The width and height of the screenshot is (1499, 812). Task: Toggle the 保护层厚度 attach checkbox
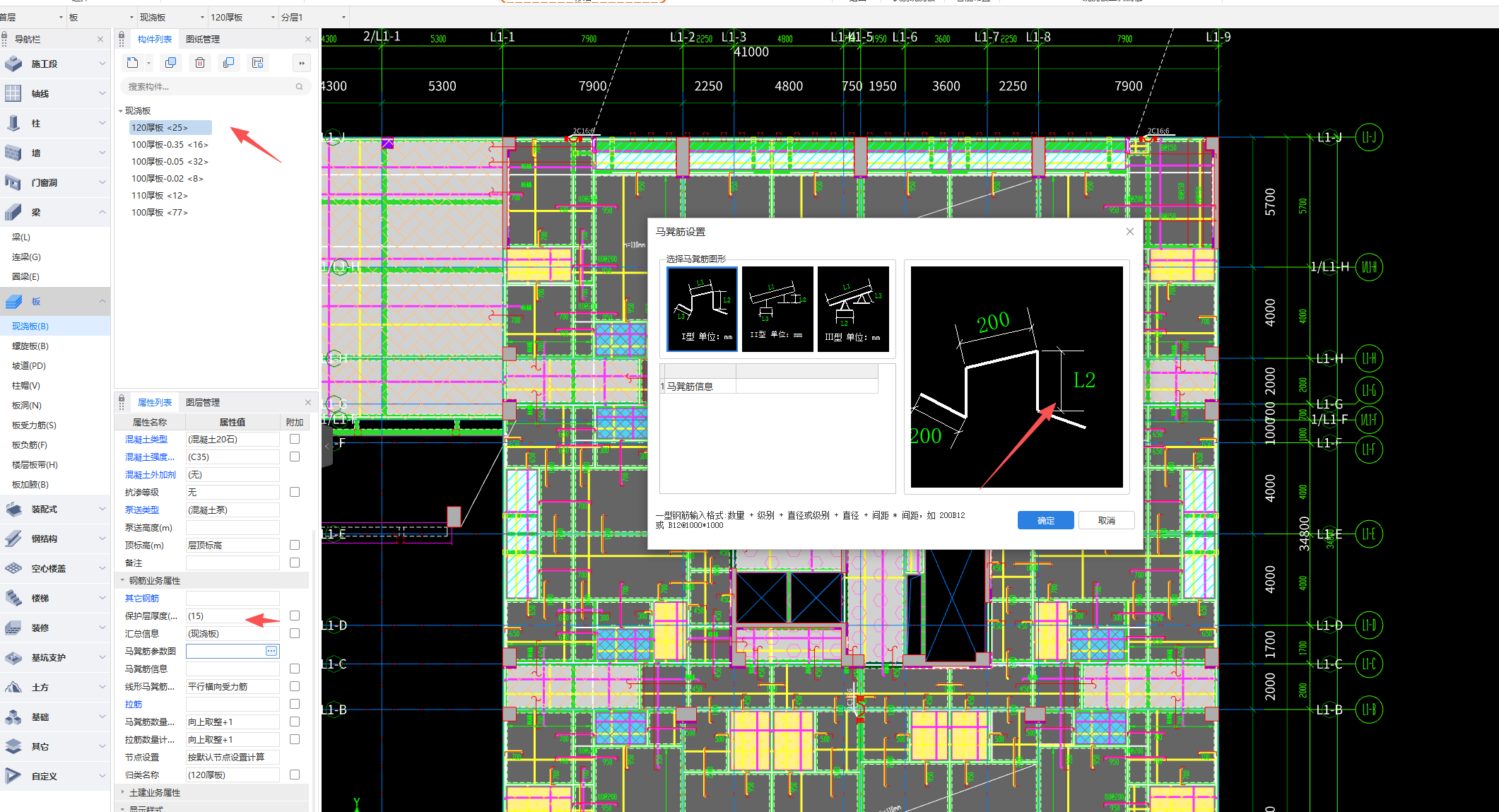click(295, 616)
